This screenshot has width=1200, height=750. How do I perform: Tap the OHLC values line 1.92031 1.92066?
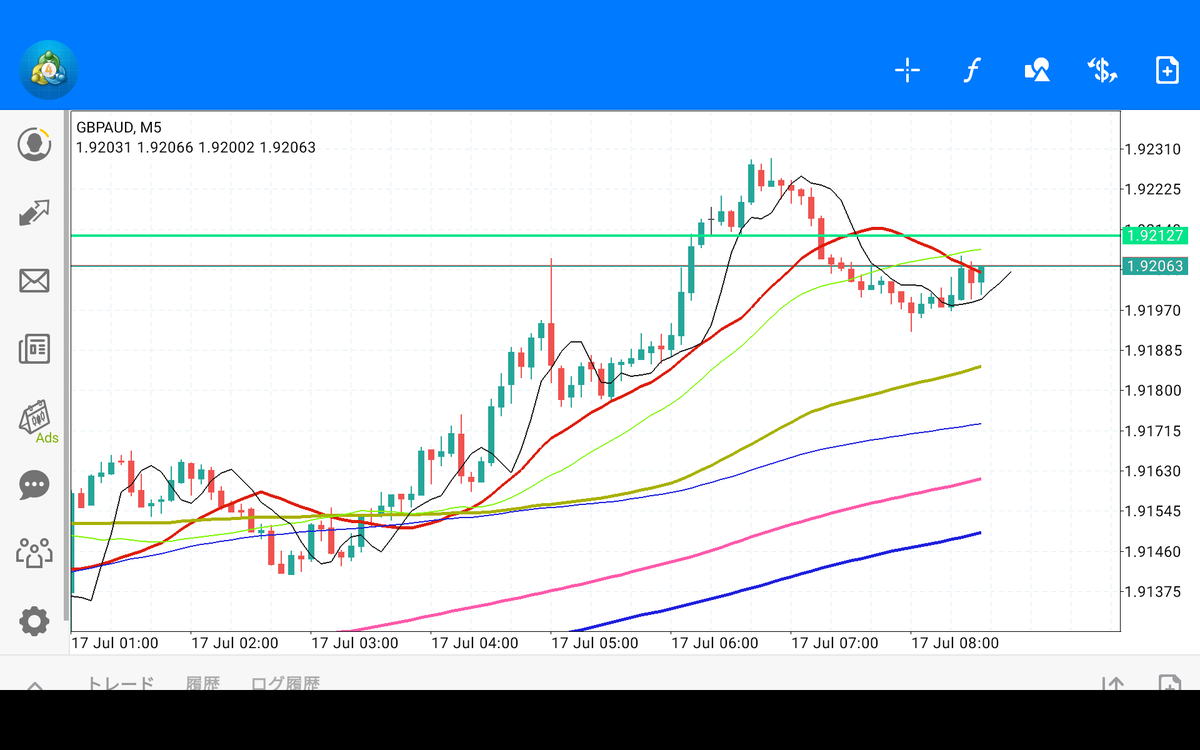(196, 147)
